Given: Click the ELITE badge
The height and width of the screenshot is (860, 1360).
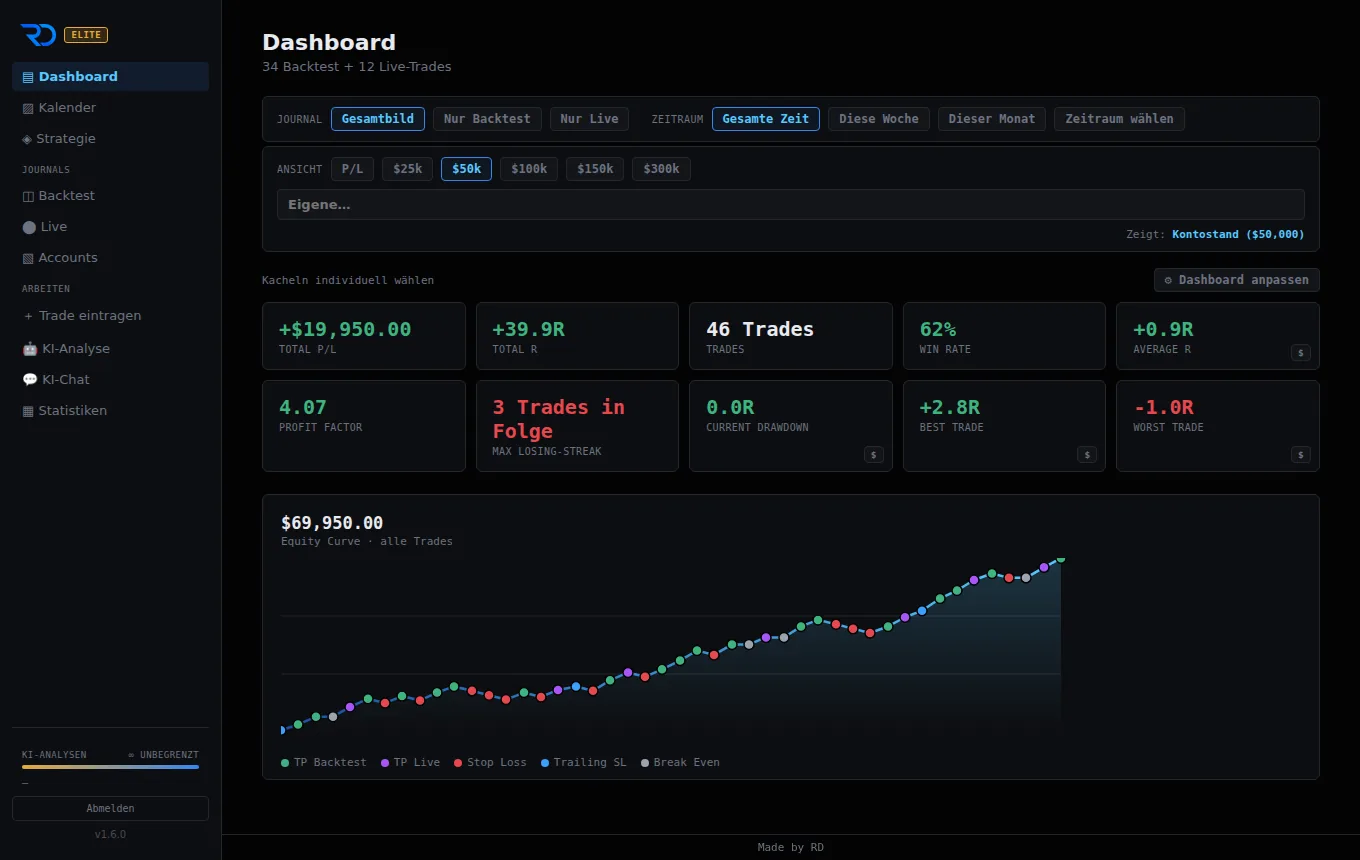Looking at the screenshot, I should pyautogui.click(x=86, y=35).
